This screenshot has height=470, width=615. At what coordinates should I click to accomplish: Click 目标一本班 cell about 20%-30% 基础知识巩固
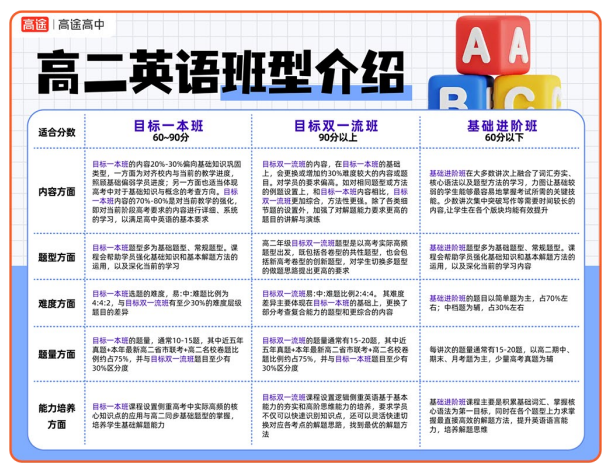(167, 191)
